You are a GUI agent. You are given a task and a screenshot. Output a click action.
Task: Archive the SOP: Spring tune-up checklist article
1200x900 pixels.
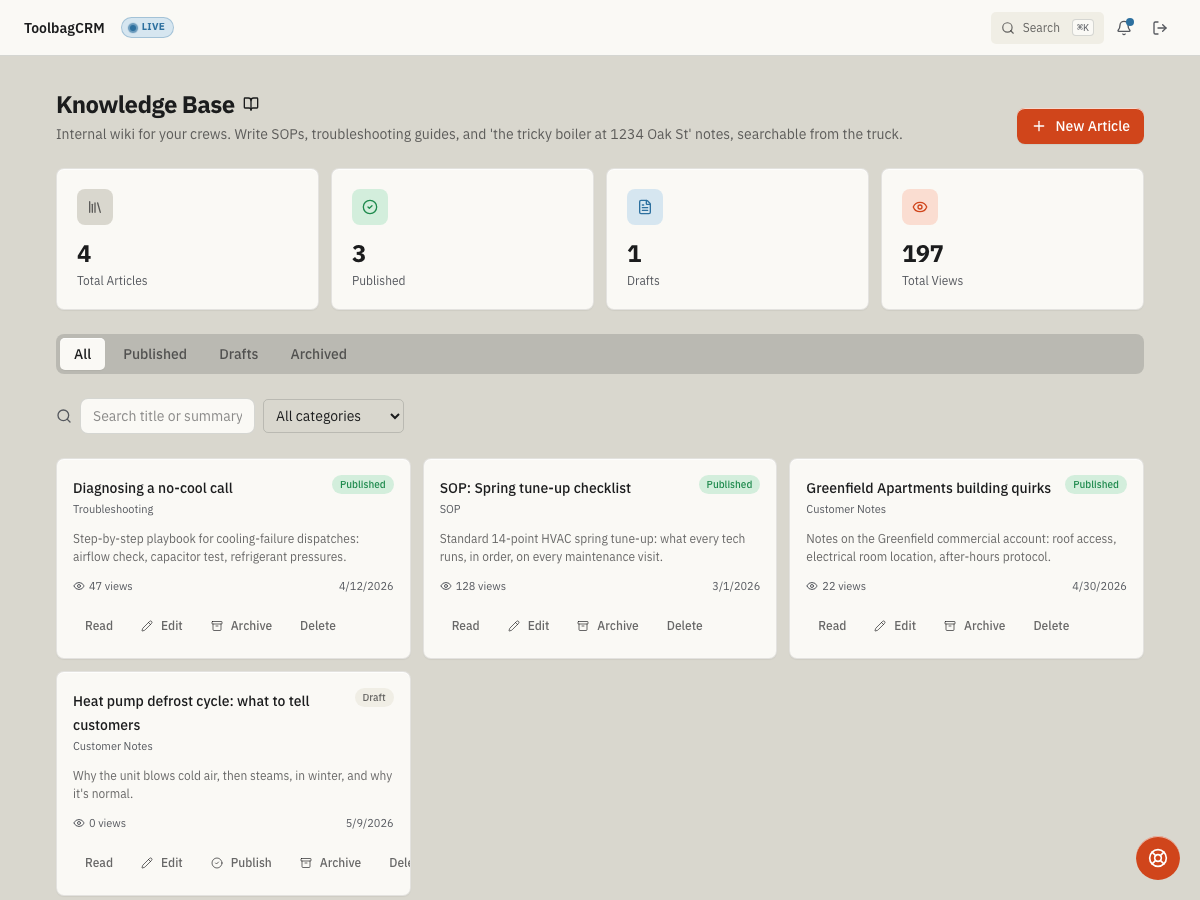point(608,626)
